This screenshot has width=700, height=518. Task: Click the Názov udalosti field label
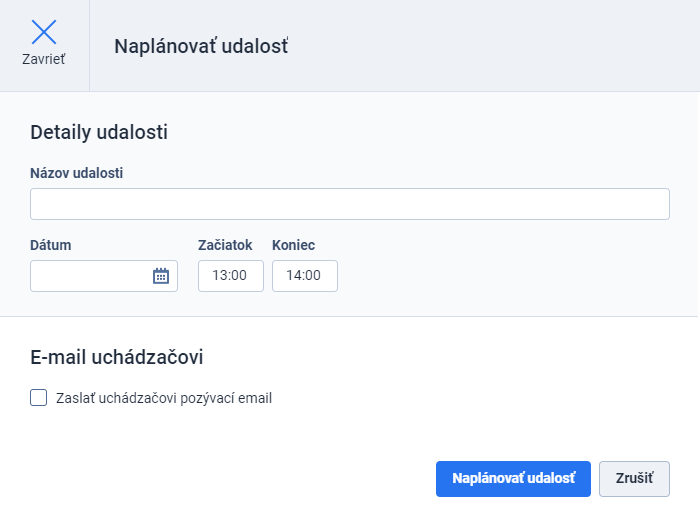[76, 173]
